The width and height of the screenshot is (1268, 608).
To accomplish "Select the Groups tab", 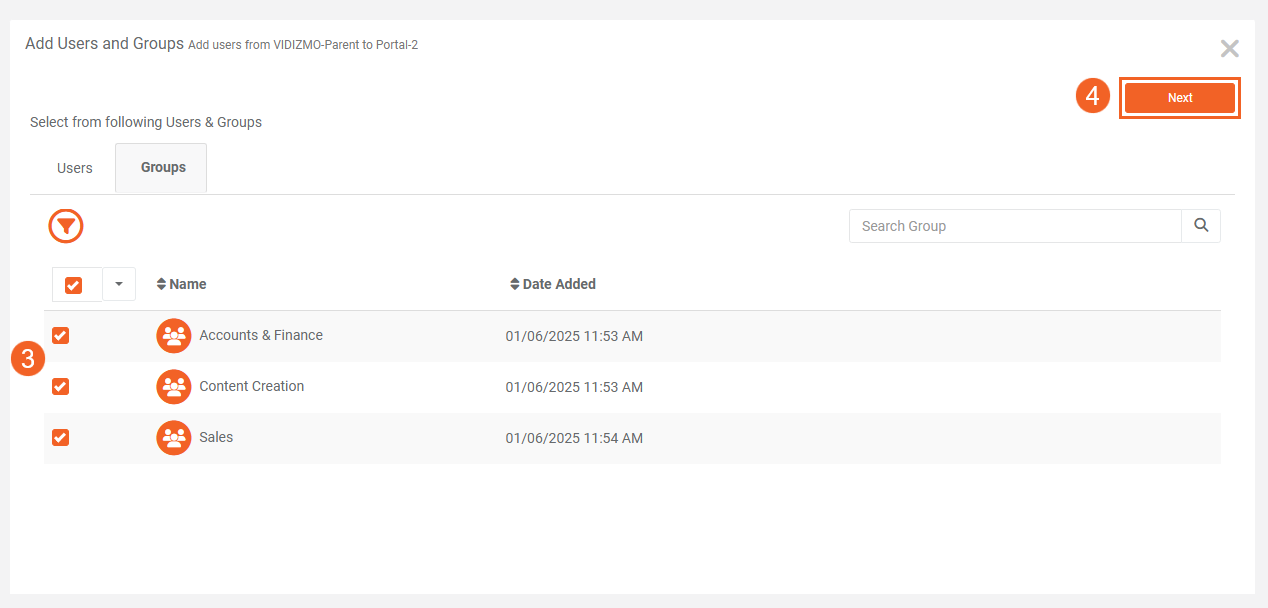I will [163, 168].
